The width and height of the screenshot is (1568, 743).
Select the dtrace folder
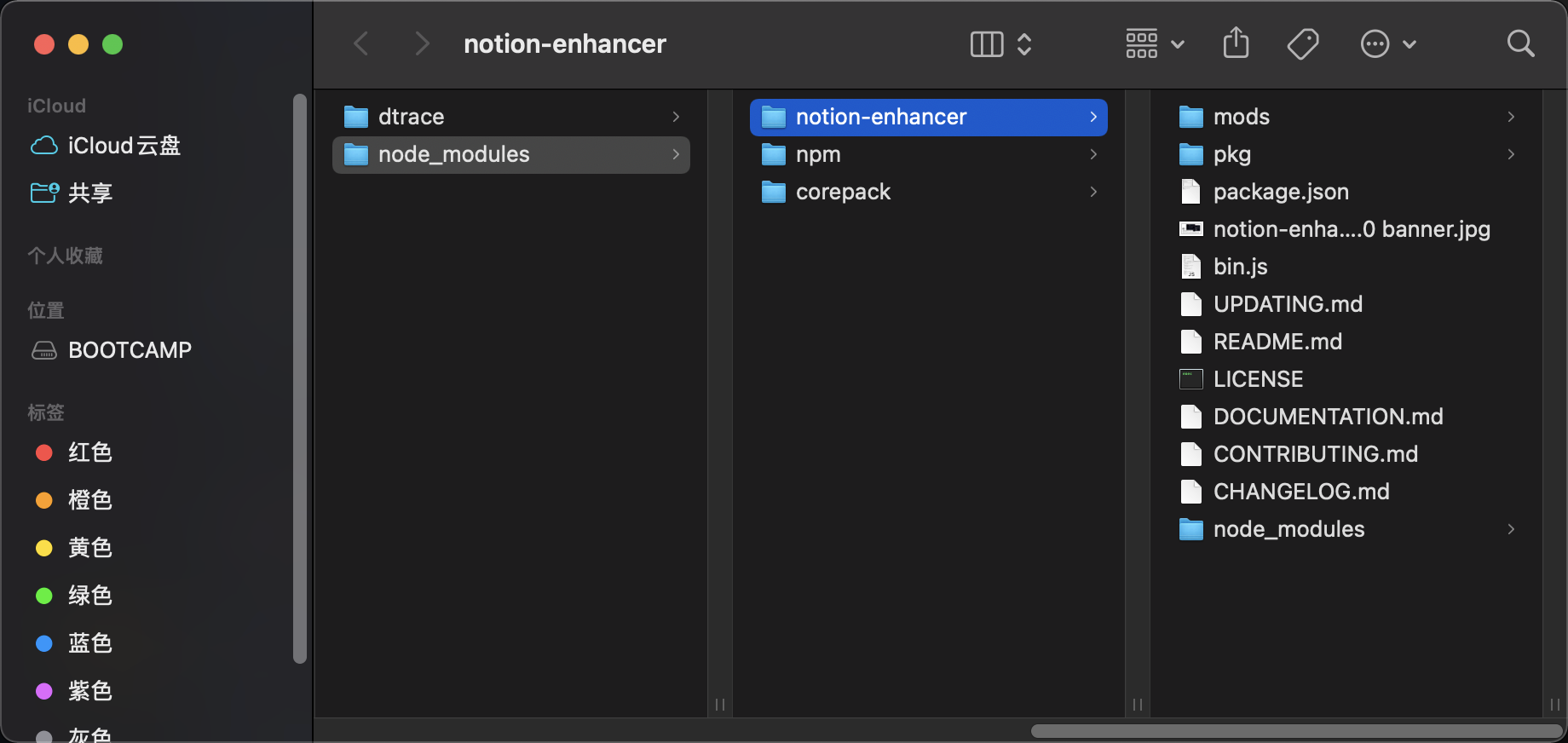(x=511, y=117)
